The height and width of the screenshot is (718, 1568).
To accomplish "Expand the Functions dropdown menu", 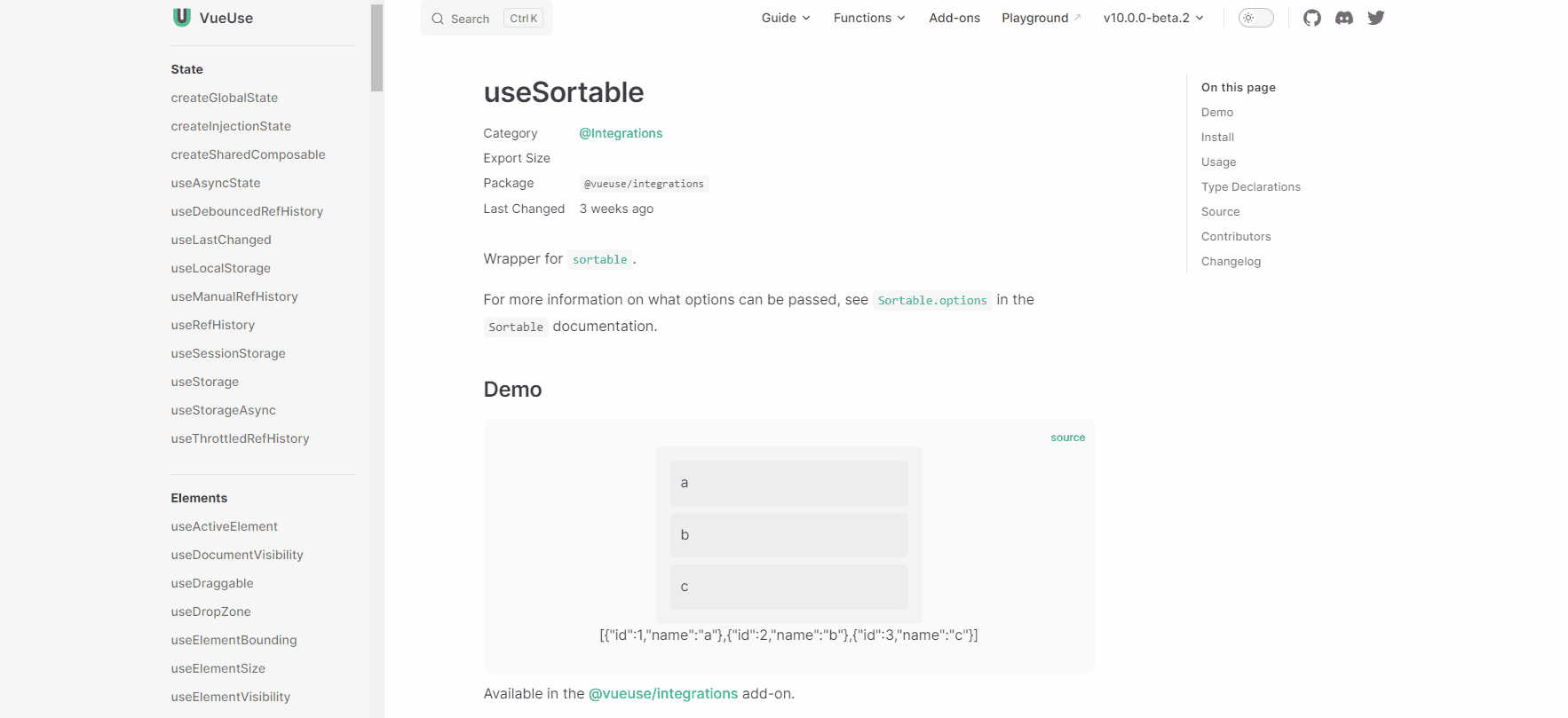I will pos(869,18).
